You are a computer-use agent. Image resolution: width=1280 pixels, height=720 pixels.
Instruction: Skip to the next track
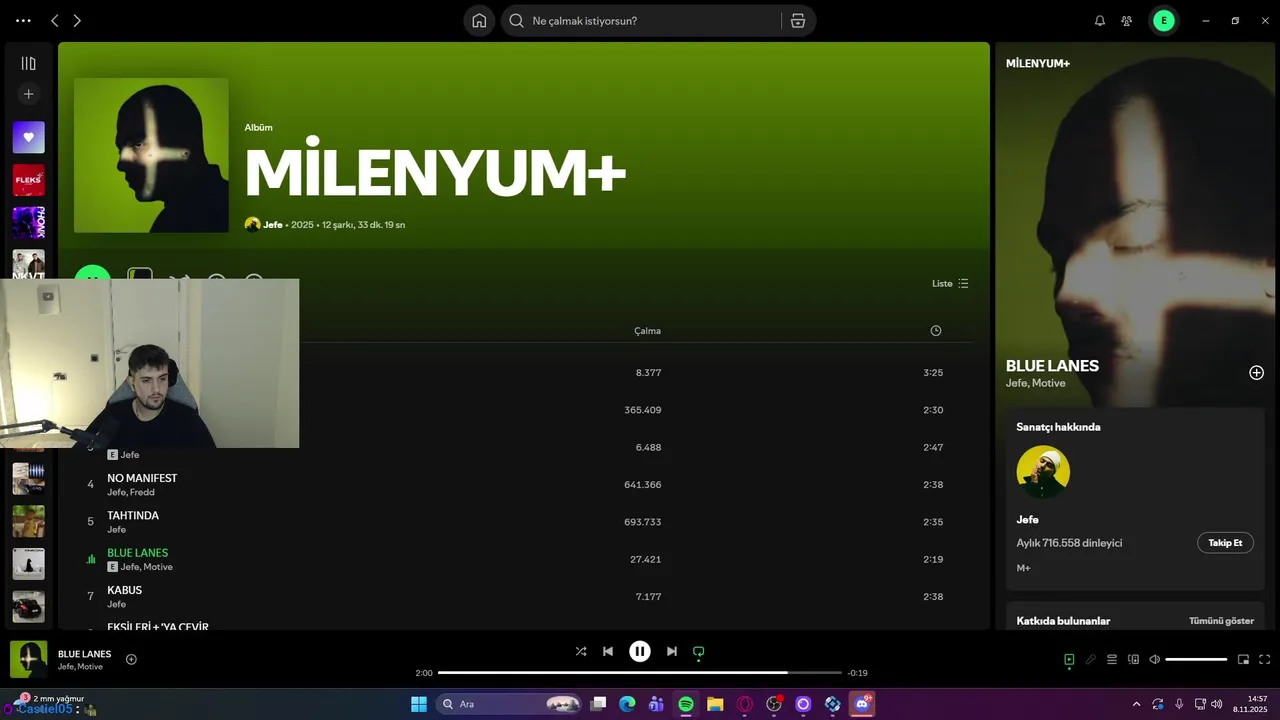(672, 651)
